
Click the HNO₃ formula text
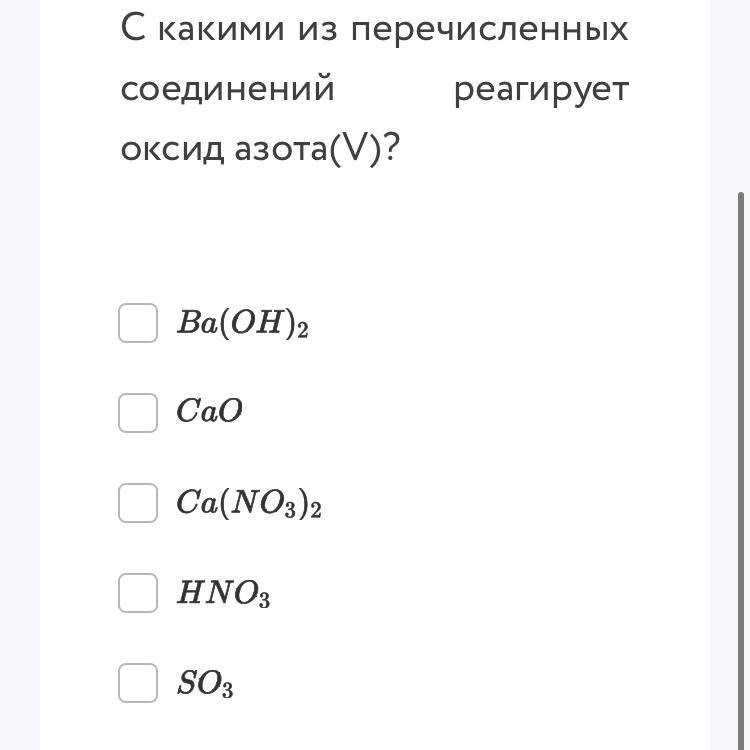coord(223,594)
